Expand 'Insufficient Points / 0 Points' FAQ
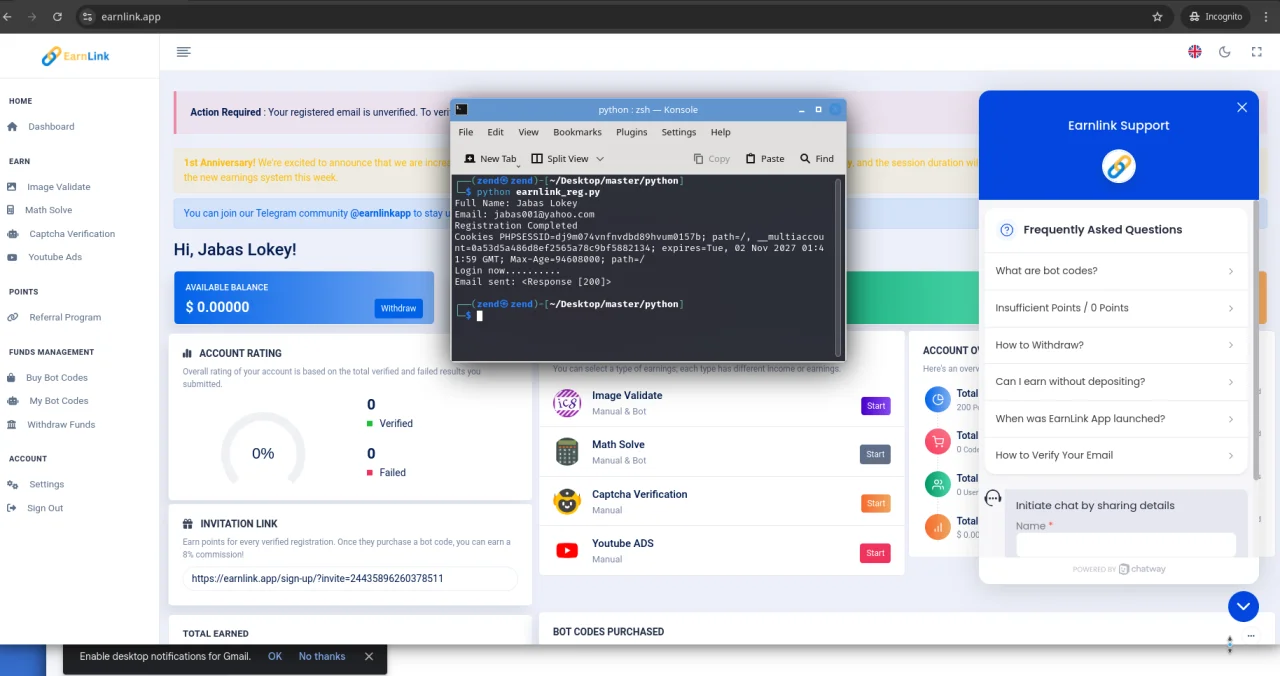This screenshot has height=676, width=1280. [1116, 308]
